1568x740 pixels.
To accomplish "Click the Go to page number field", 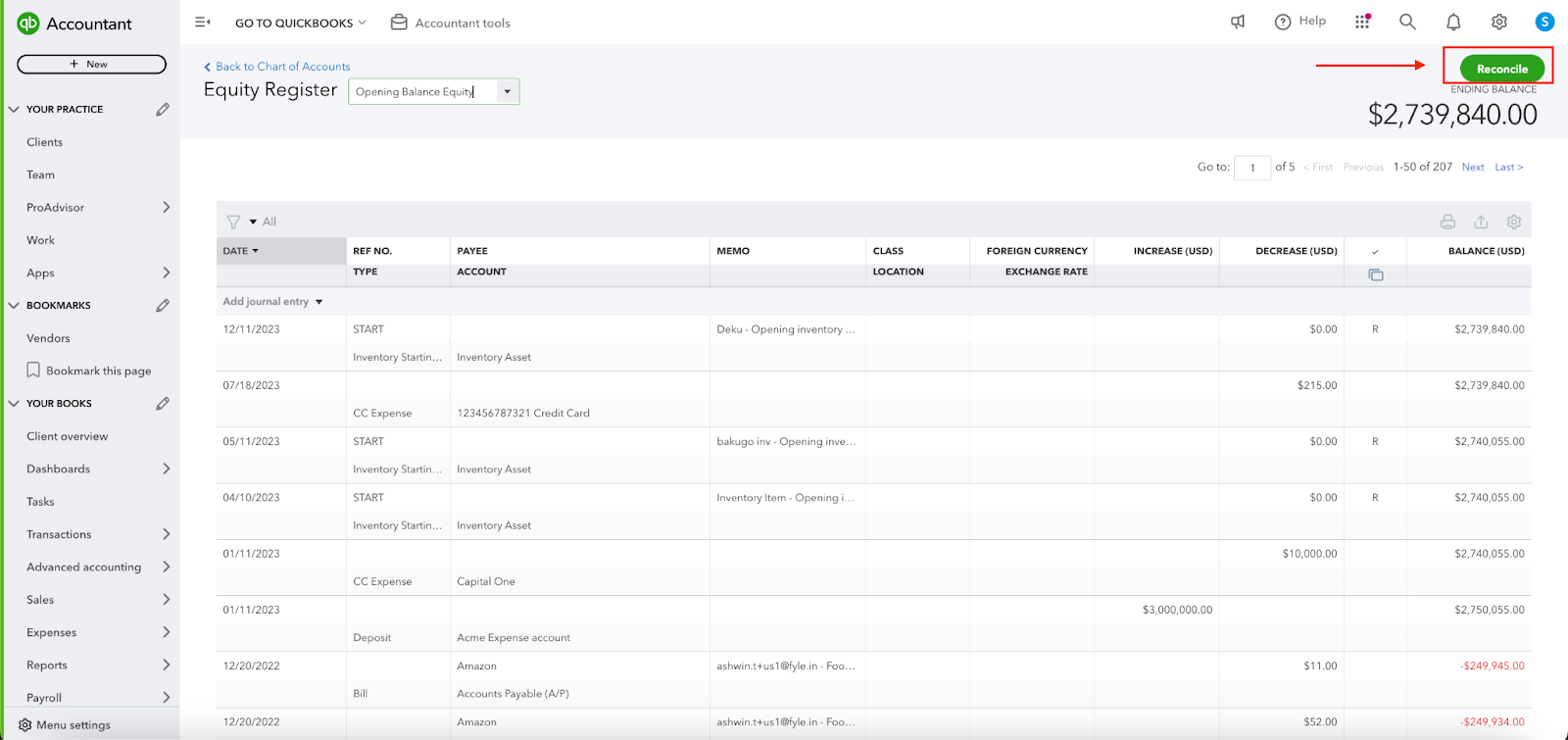I will 1252,168.
